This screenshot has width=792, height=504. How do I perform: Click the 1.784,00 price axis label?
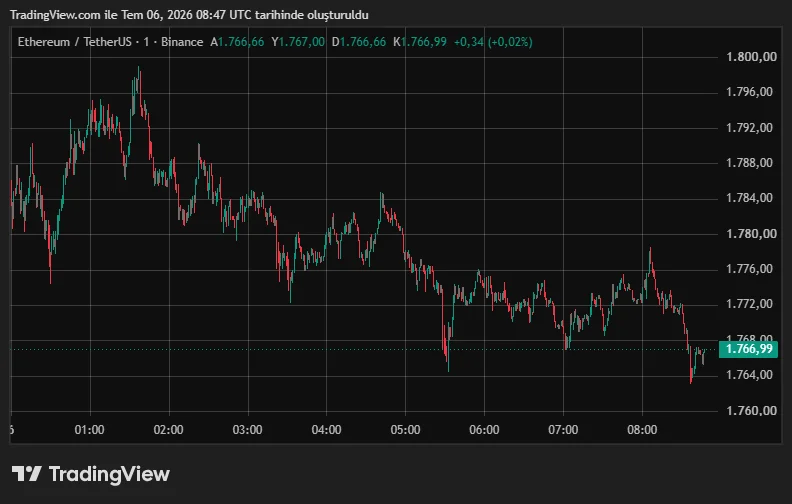[x=749, y=198]
